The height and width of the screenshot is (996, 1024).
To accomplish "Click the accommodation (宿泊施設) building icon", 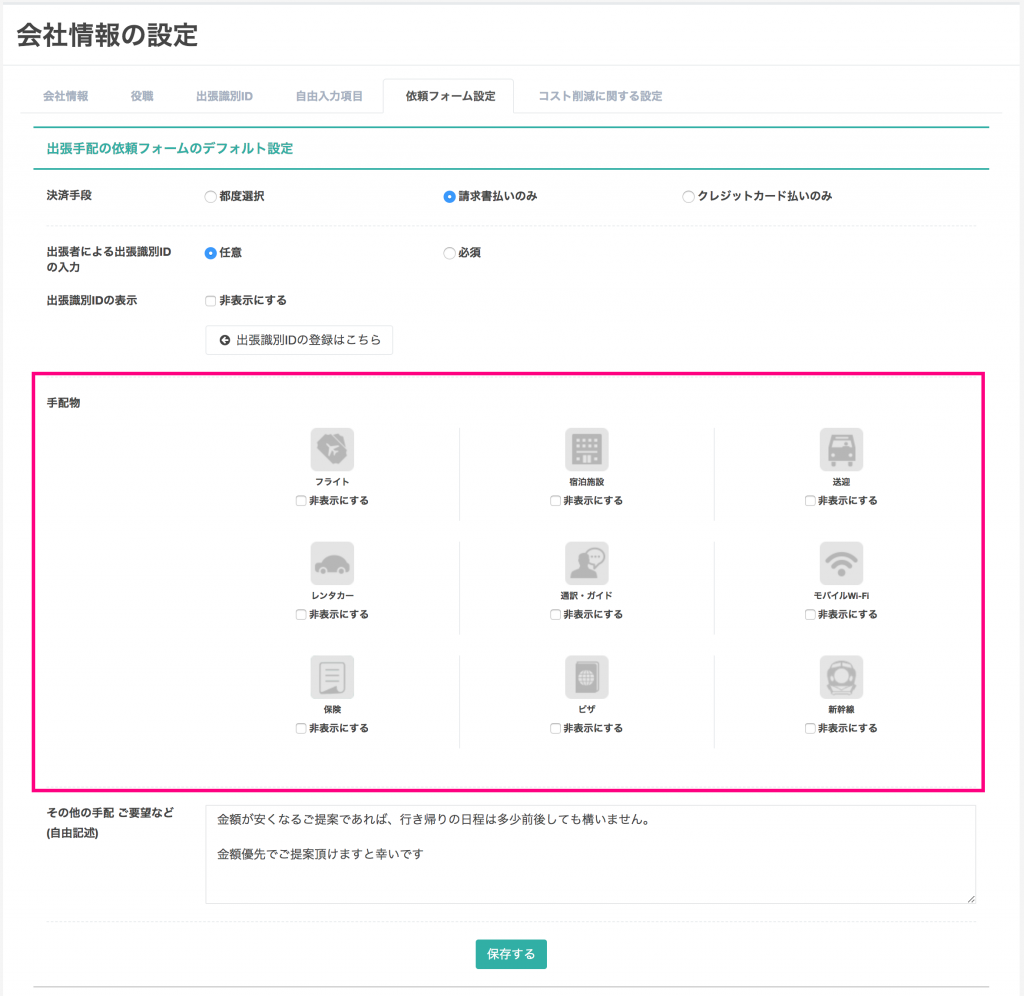I will pyautogui.click(x=586, y=450).
